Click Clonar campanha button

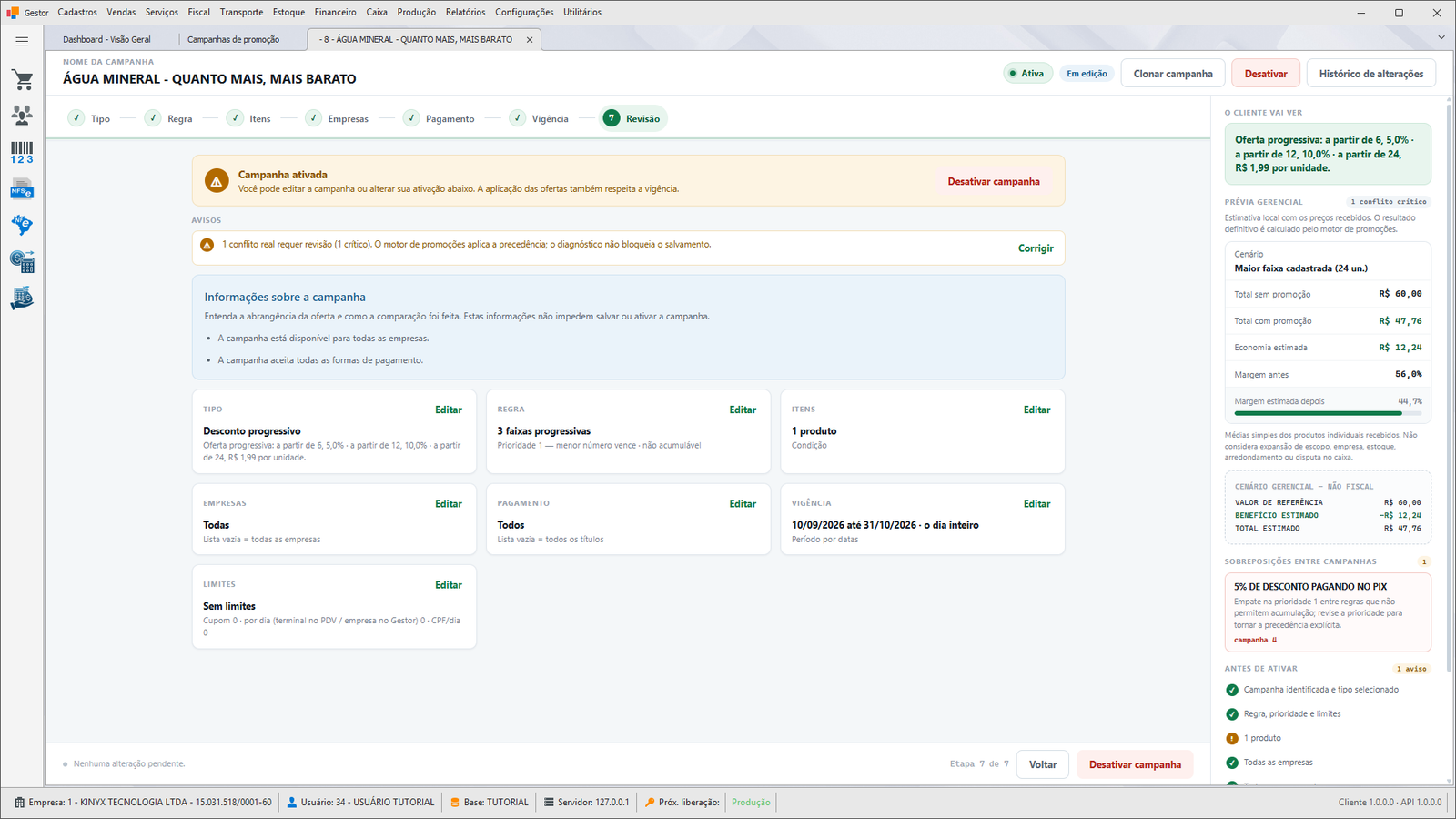1173,74
